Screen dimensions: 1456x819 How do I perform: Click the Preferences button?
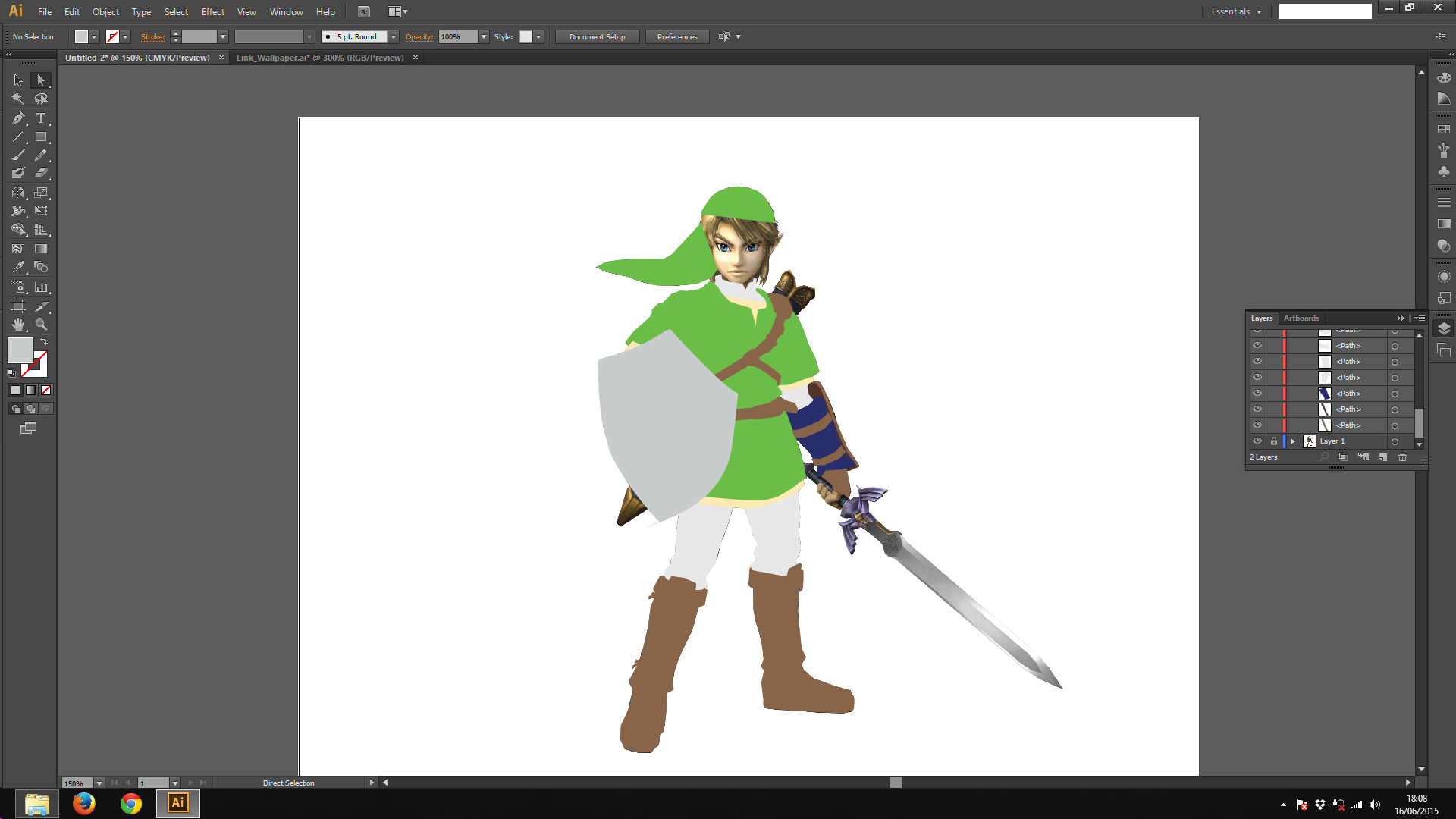click(x=677, y=36)
